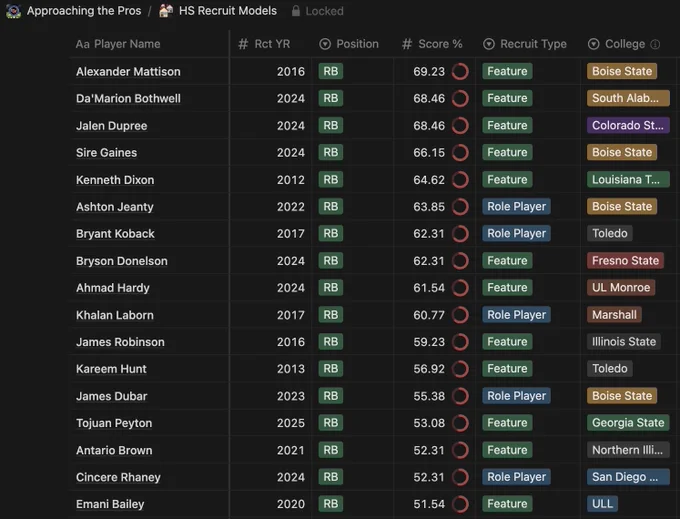Open the Position column header menu

click(x=349, y=44)
